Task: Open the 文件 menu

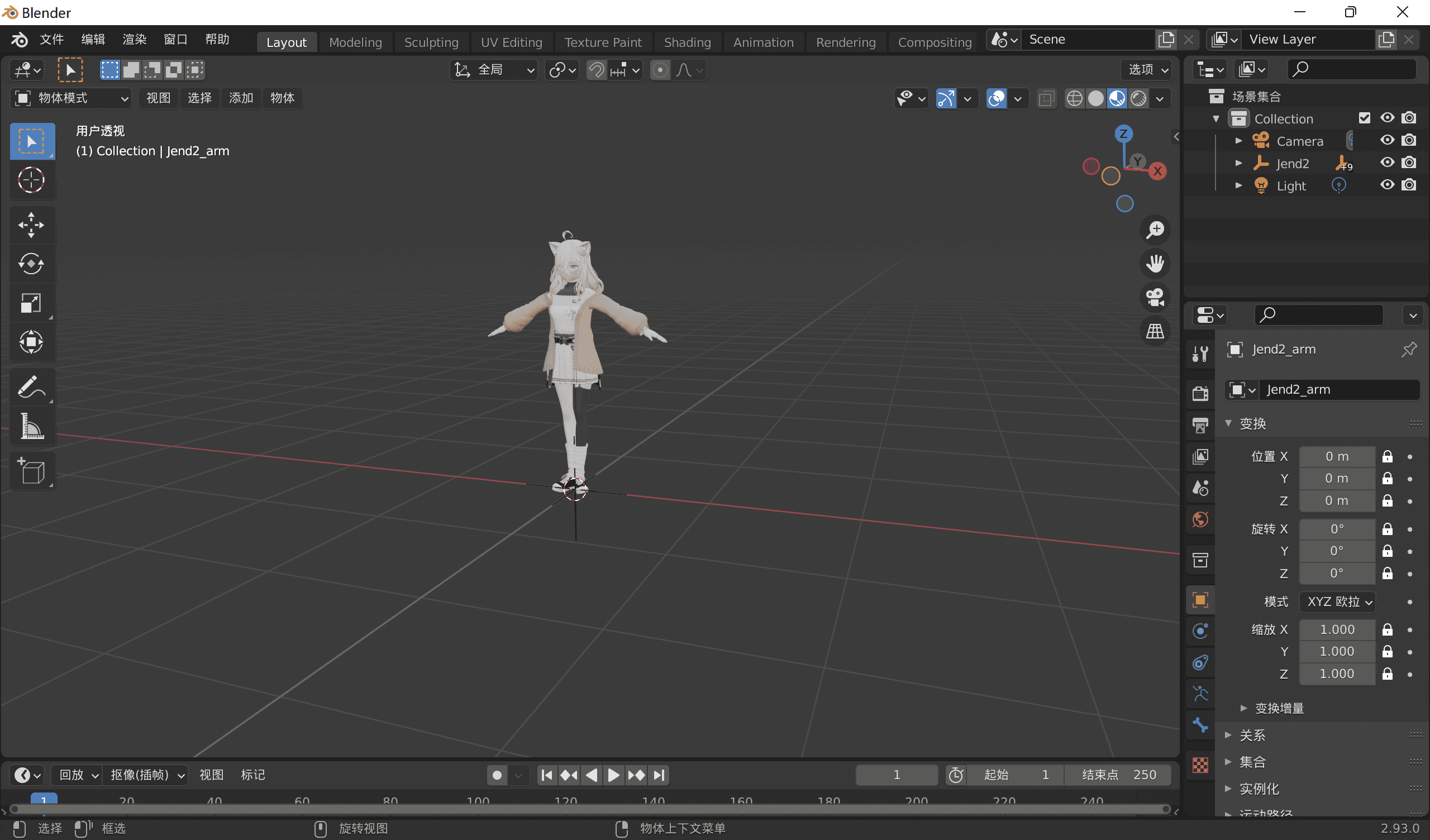Action: pyautogui.click(x=51, y=39)
